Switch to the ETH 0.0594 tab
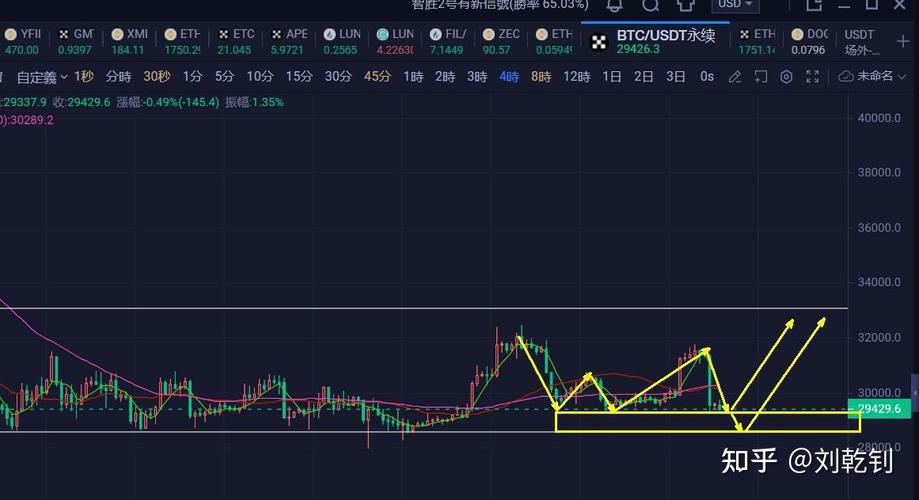Viewport: 919px width, 500px height. click(x=554, y=42)
